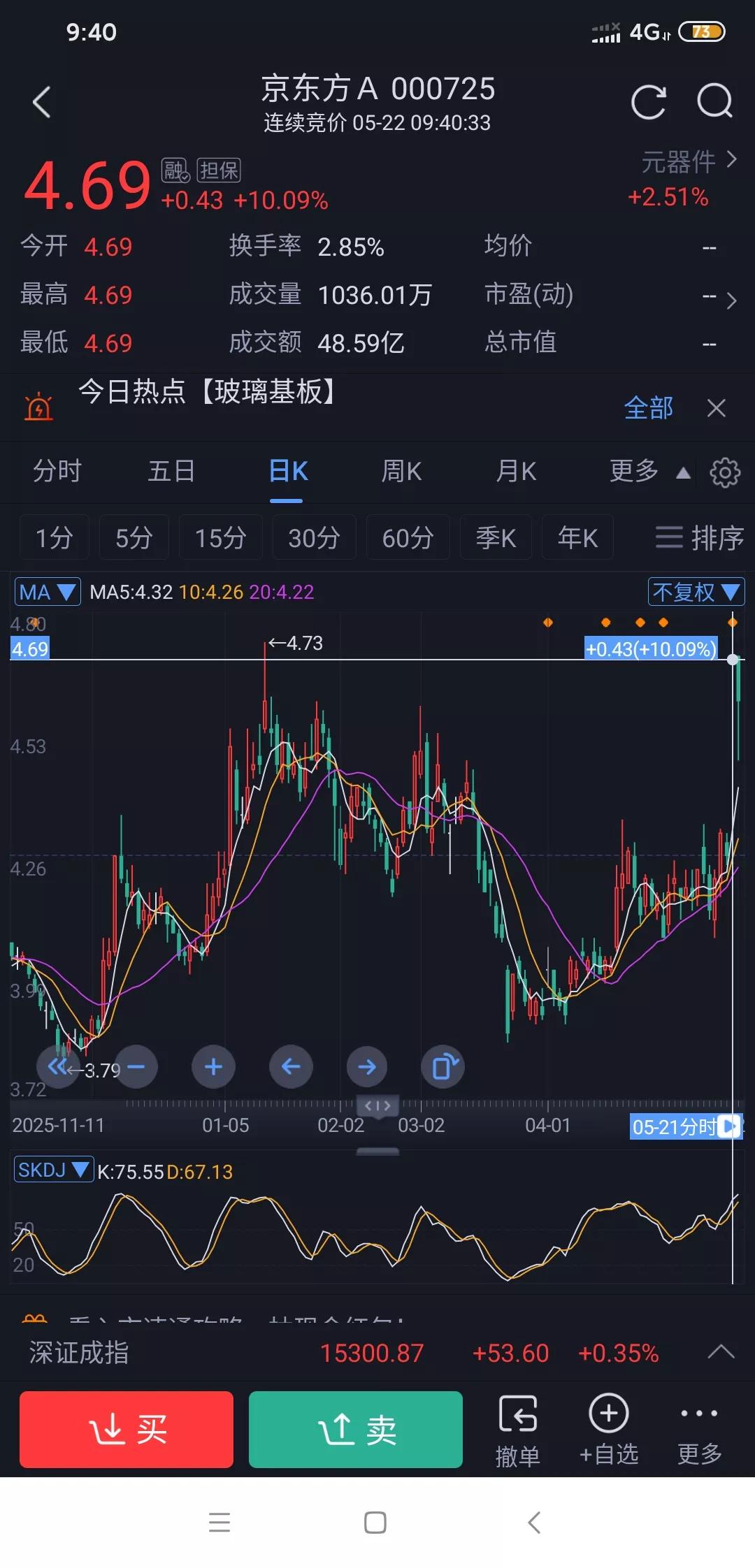Refresh the stock quote
The width and height of the screenshot is (755, 1568).
point(648,103)
